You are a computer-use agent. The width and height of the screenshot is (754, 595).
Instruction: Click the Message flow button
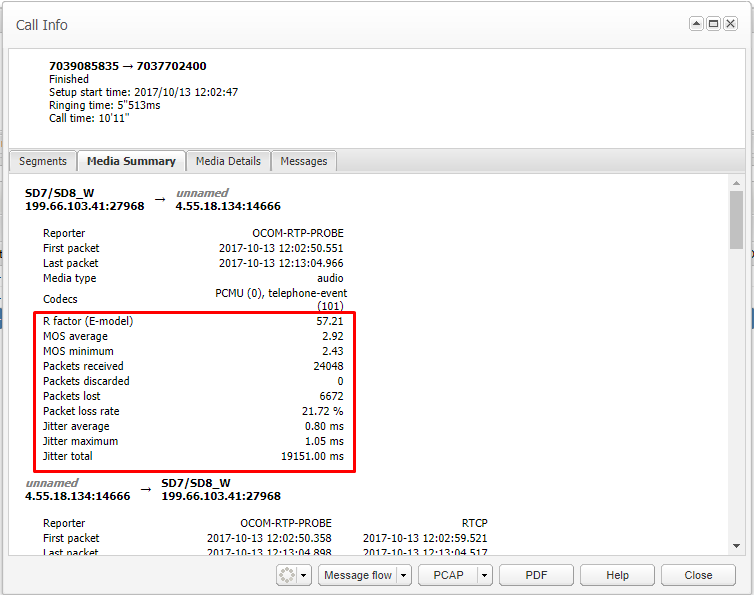pyautogui.click(x=358, y=575)
